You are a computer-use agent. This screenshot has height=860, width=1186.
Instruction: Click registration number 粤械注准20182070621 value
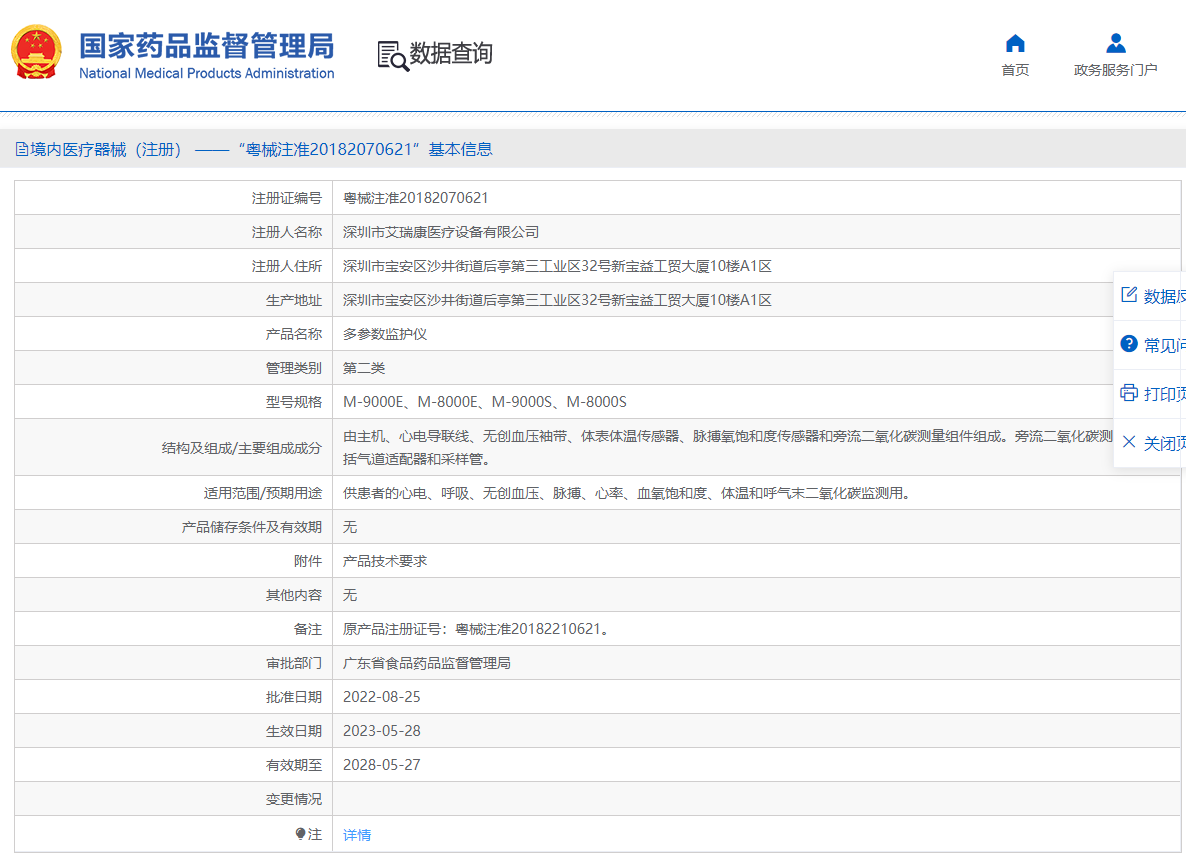point(415,198)
